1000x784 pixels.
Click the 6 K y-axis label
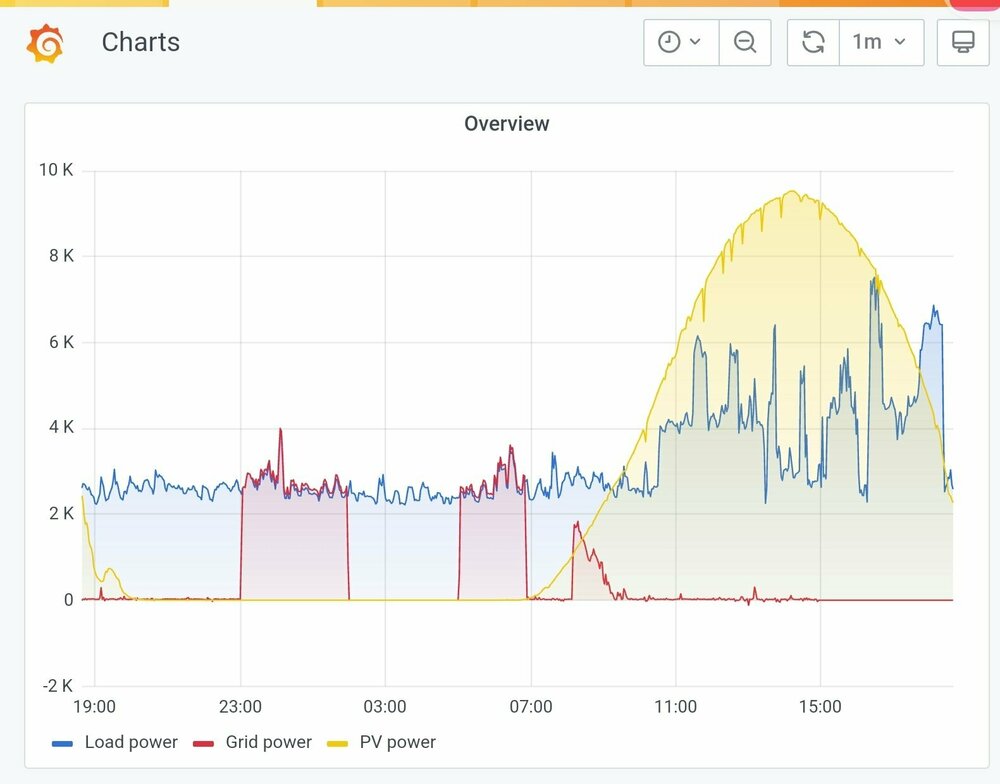61,343
